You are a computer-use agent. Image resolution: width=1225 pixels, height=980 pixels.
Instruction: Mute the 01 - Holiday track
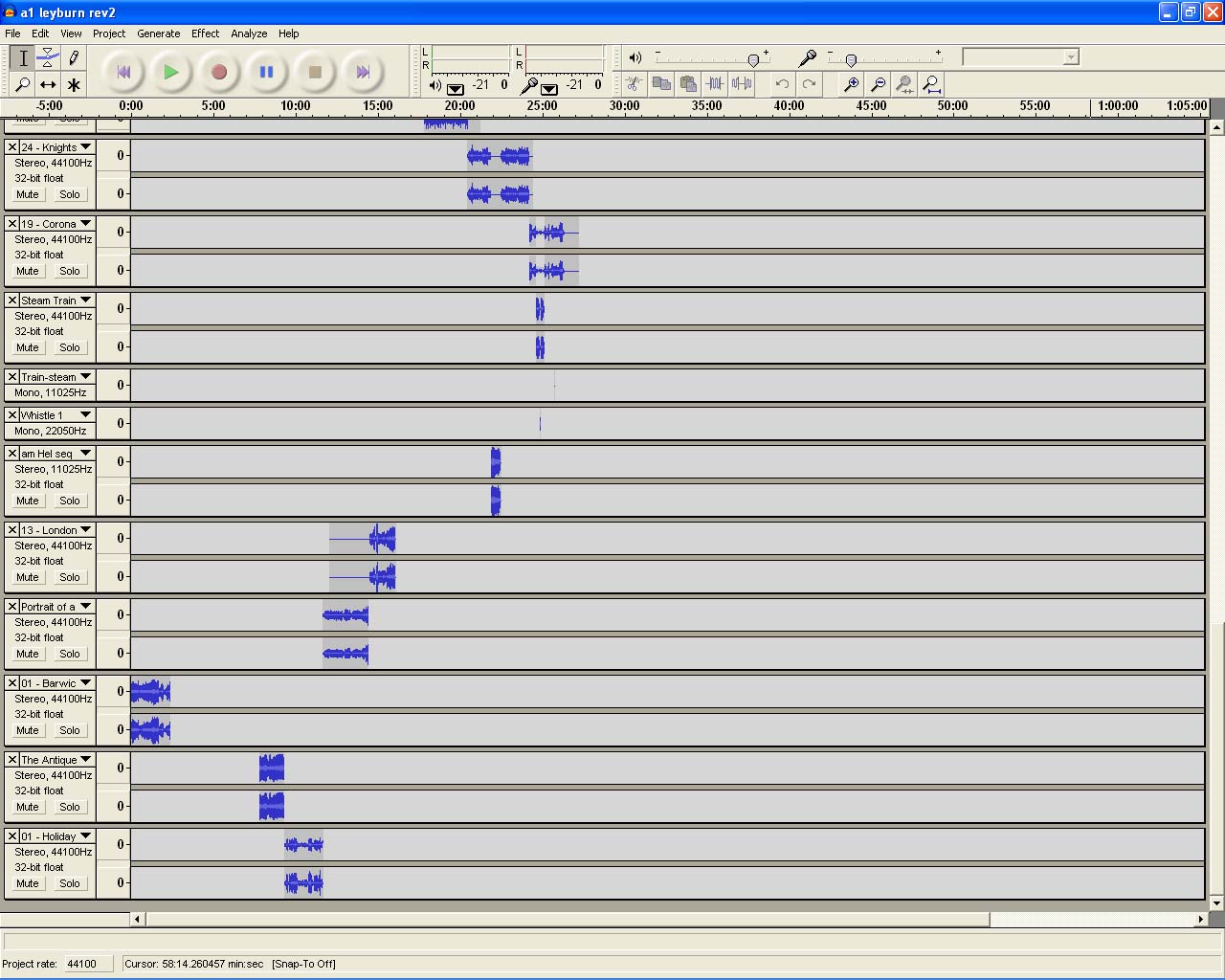[x=28, y=883]
